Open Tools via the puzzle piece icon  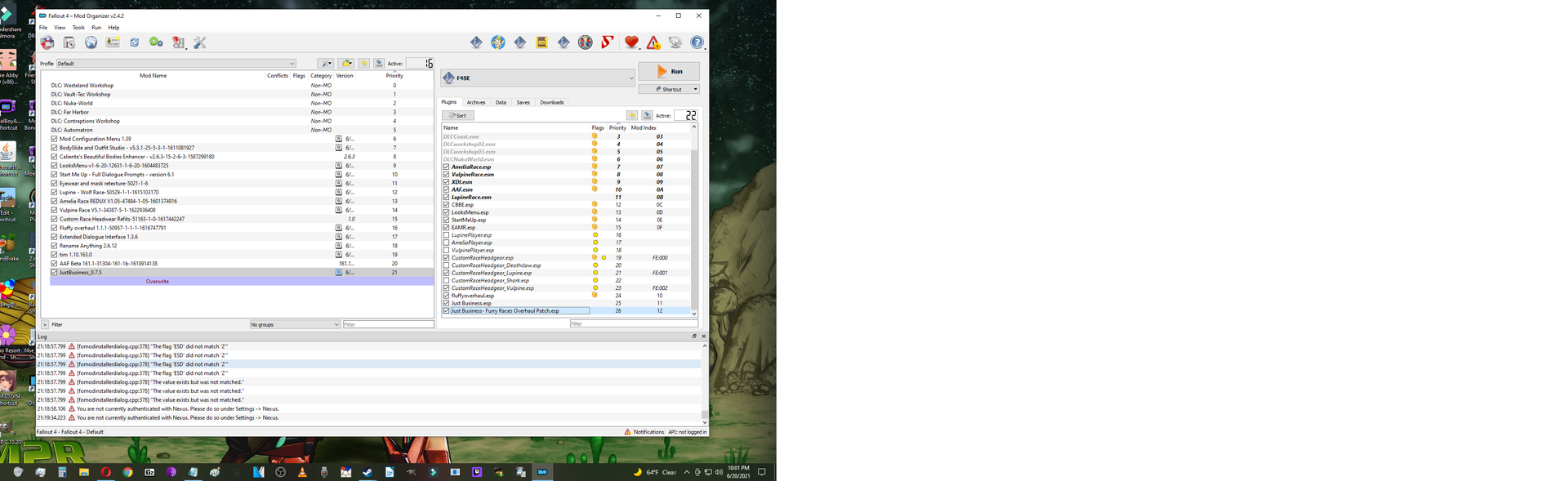(178, 42)
